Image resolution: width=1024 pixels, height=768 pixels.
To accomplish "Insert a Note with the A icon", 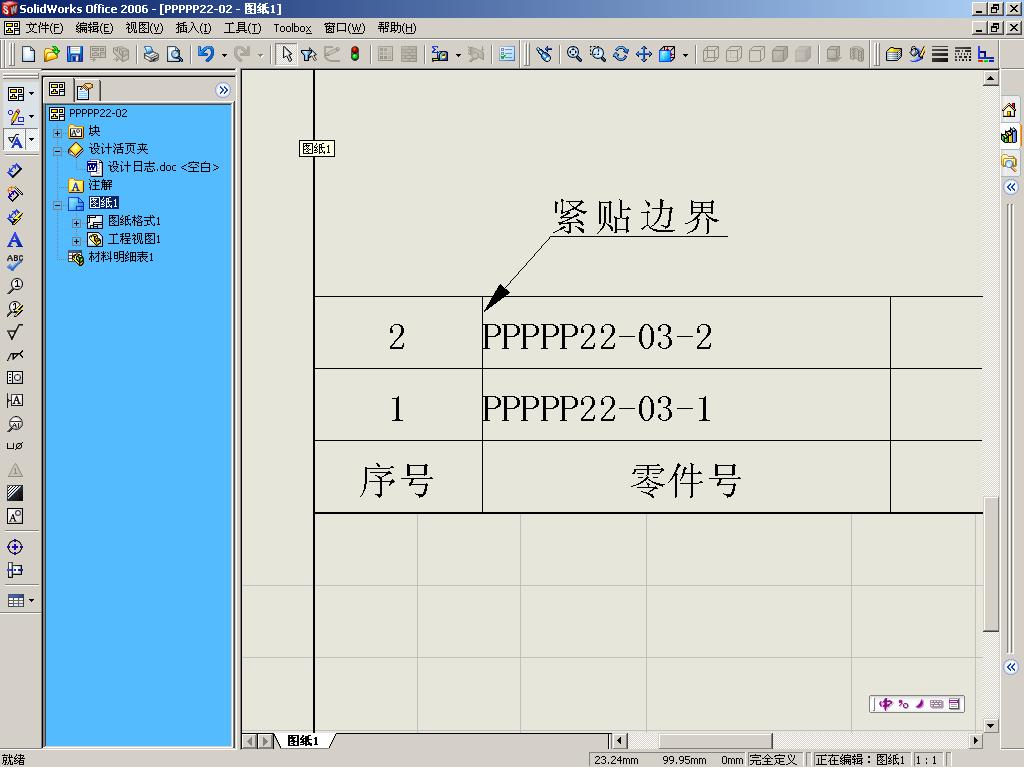I will pyautogui.click(x=14, y=240).
